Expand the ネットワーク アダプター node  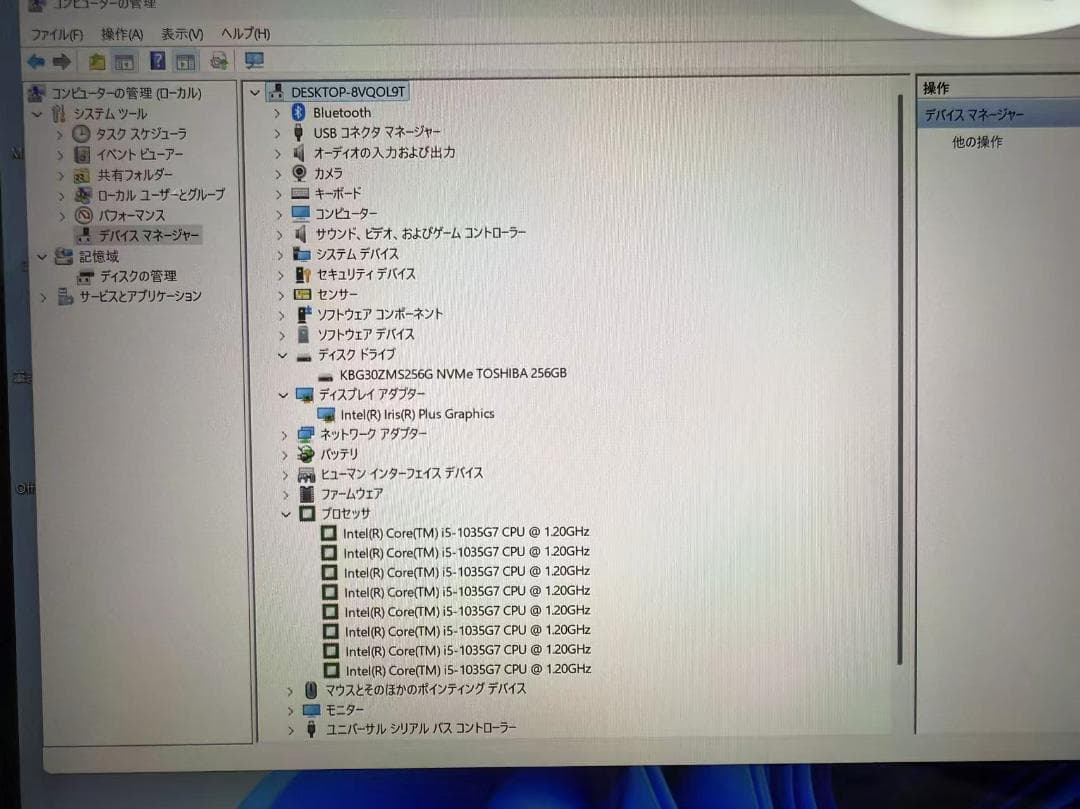click(284, 435)
